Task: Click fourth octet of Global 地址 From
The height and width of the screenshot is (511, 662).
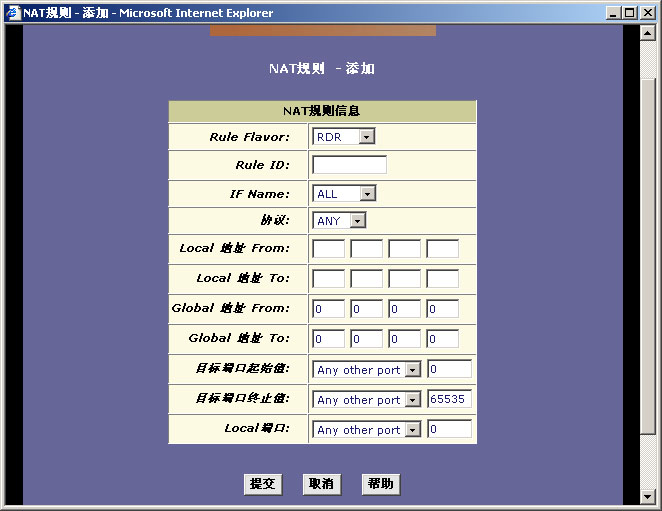Action: pos(442,309)
